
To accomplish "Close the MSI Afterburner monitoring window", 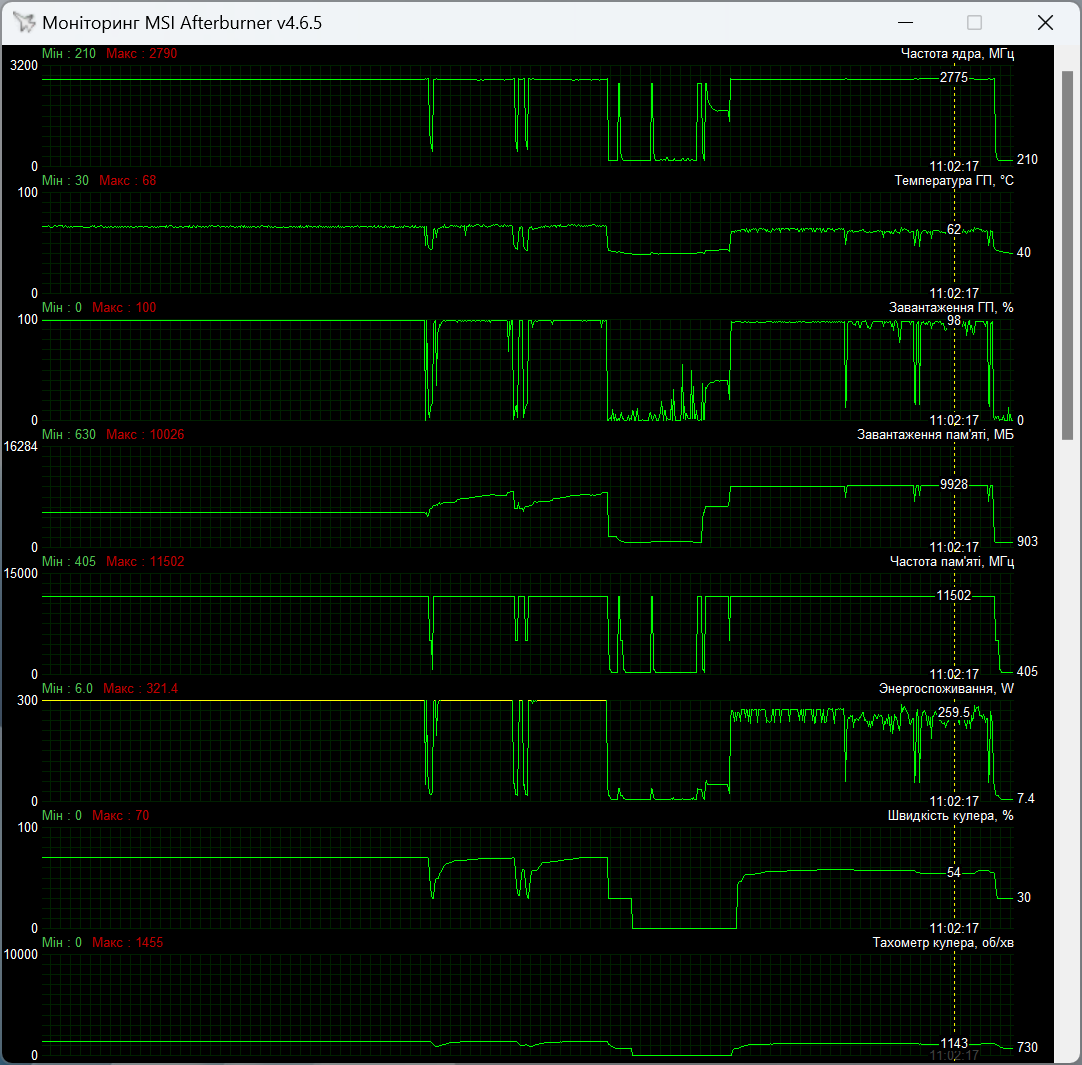I will (x=1045, y=23).
